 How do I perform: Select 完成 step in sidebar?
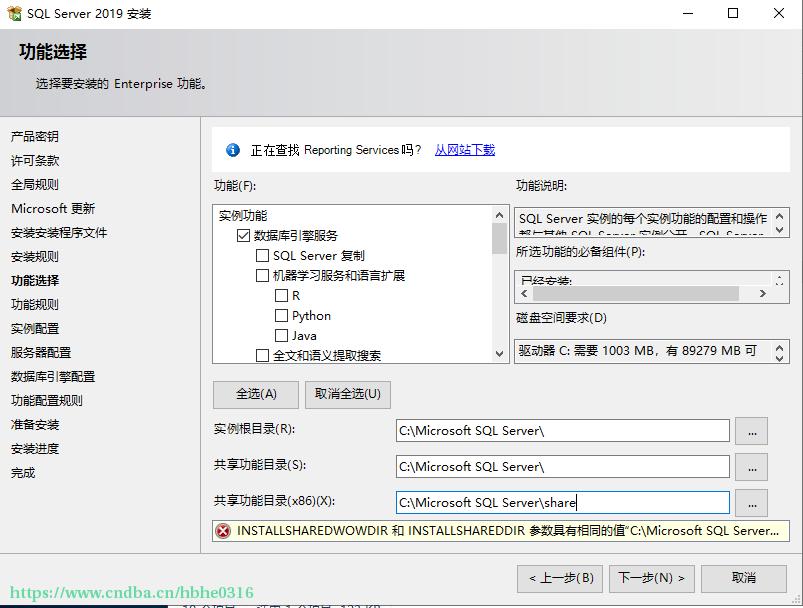tap(23, 473)
